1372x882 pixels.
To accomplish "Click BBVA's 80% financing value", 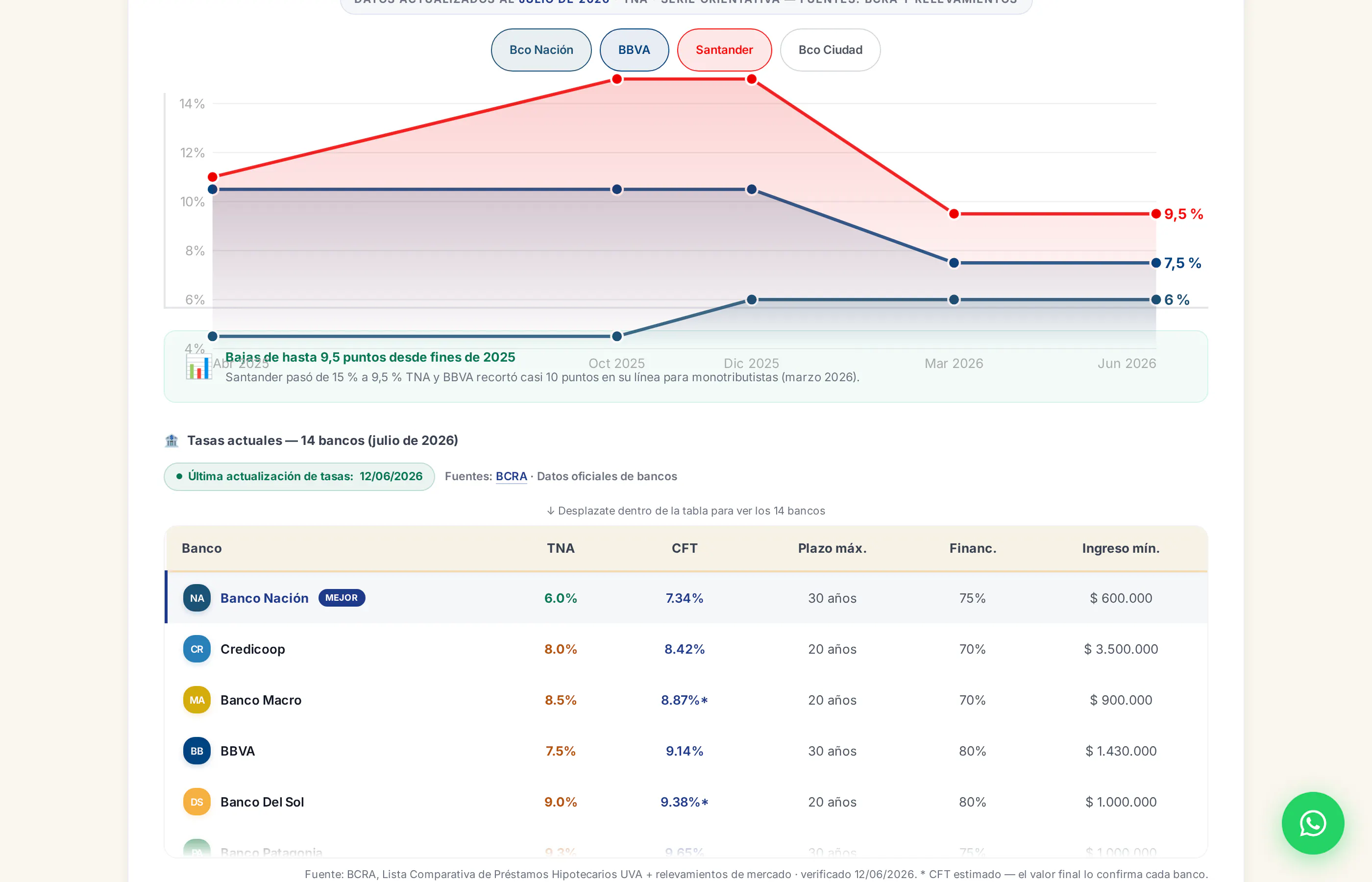I will (x=972, y=751).
